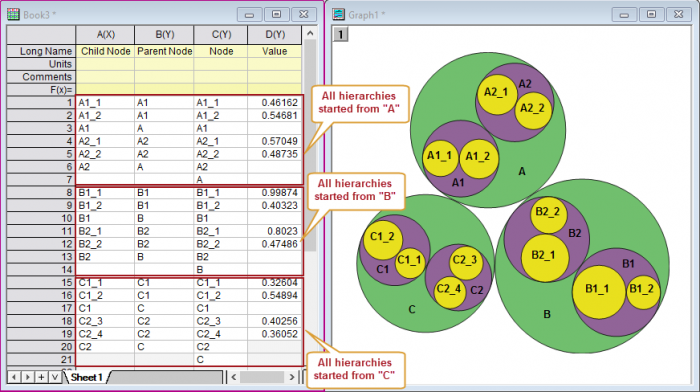This screenshot has height=392, width=700.
Task: Click the F(x)= row label
Action: 41,89
